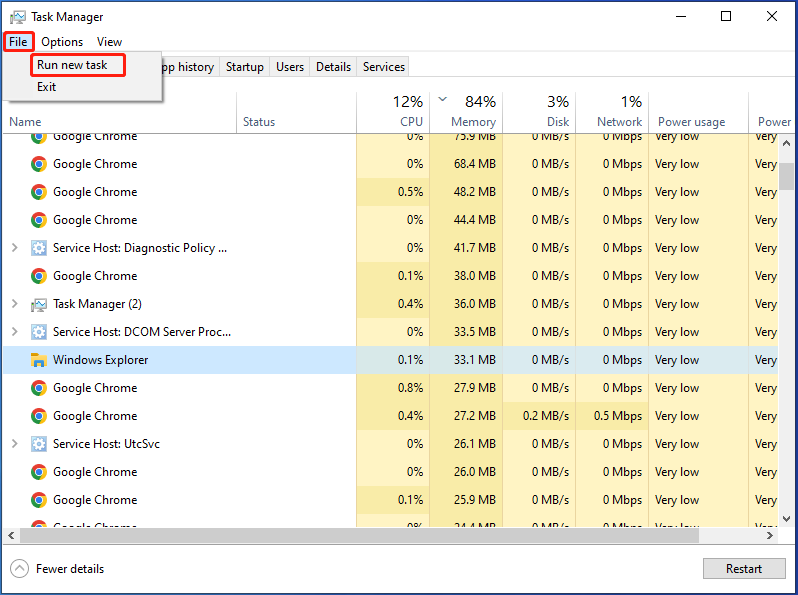The width and height of the screenshot is (798, 595).
Task: Click horizontal scrollbar right arrow
Action: (770, 535)
